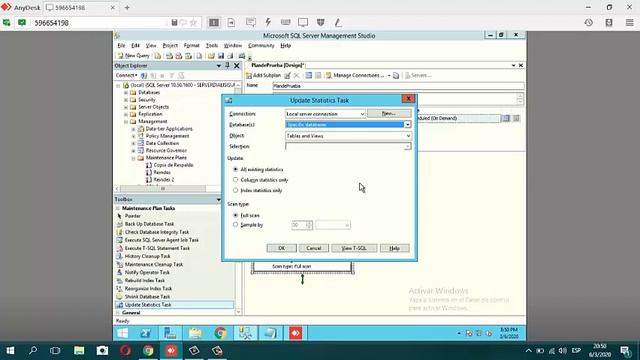The width and height of the screenshot is (640, 360).
Task: Open the Edit menu
Action: tap(135, 46)
